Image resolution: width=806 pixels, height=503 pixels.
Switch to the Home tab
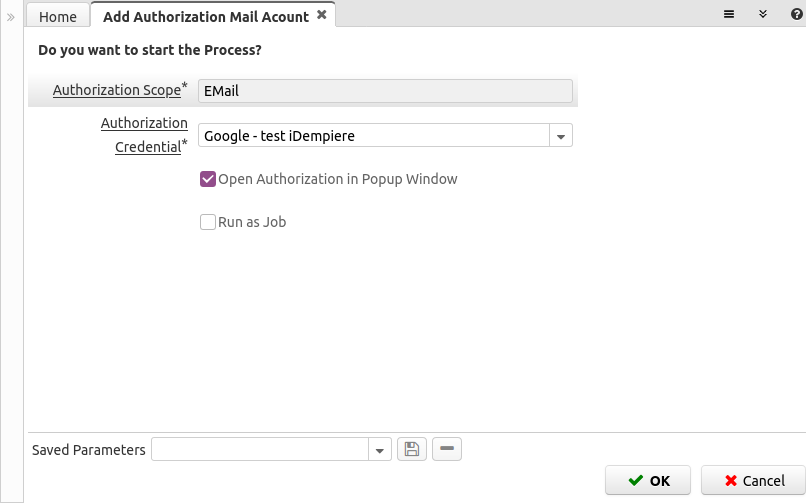coord(58,16)
